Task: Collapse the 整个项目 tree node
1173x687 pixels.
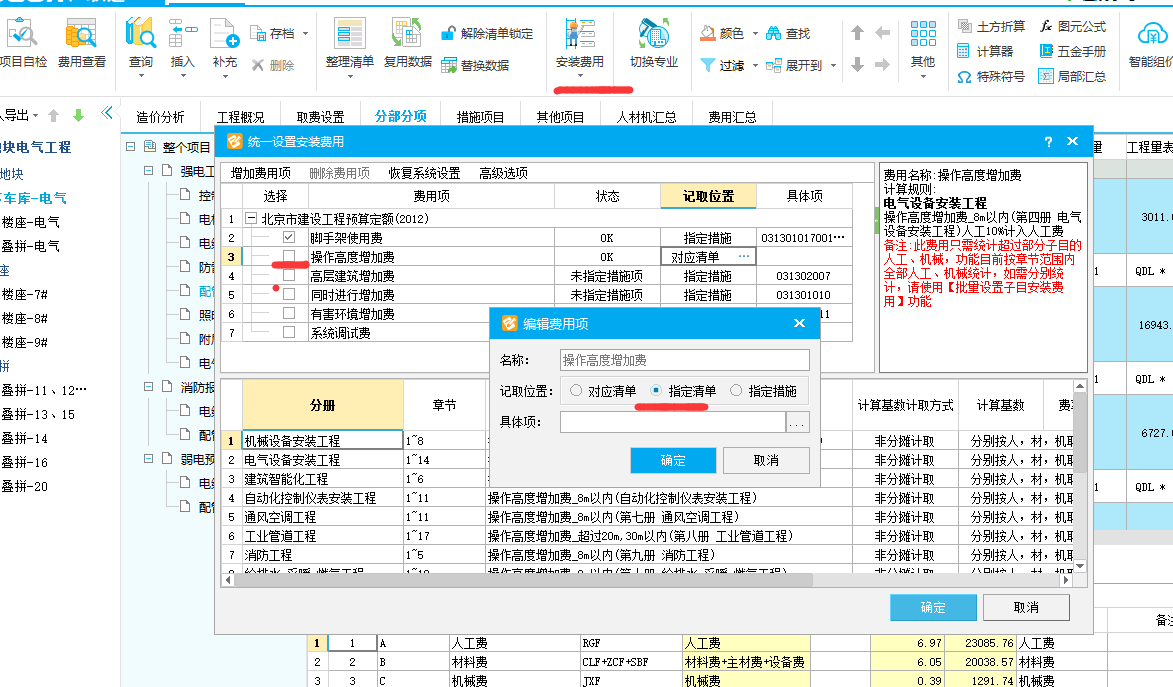Action: [130, 147]
